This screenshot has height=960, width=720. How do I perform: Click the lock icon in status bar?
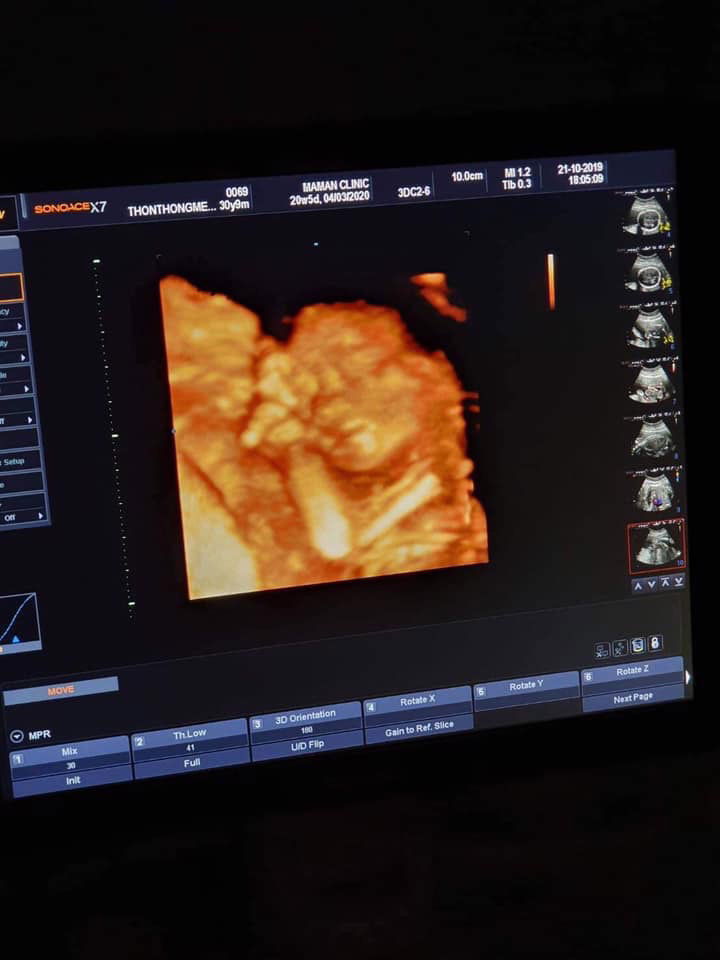click(x=656, y=643)
